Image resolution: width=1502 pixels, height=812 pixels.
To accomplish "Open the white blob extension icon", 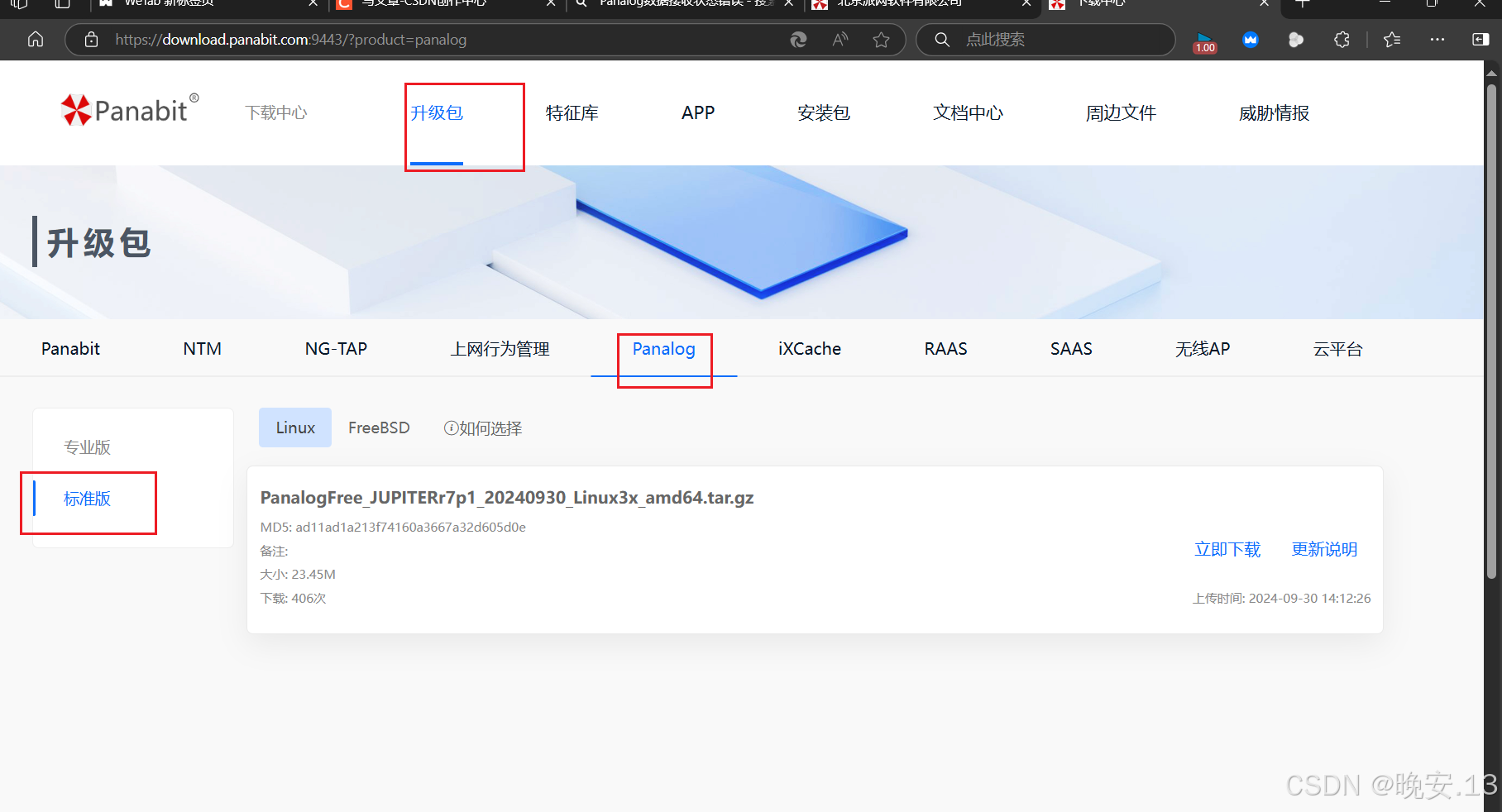I will coord(1296,39).
